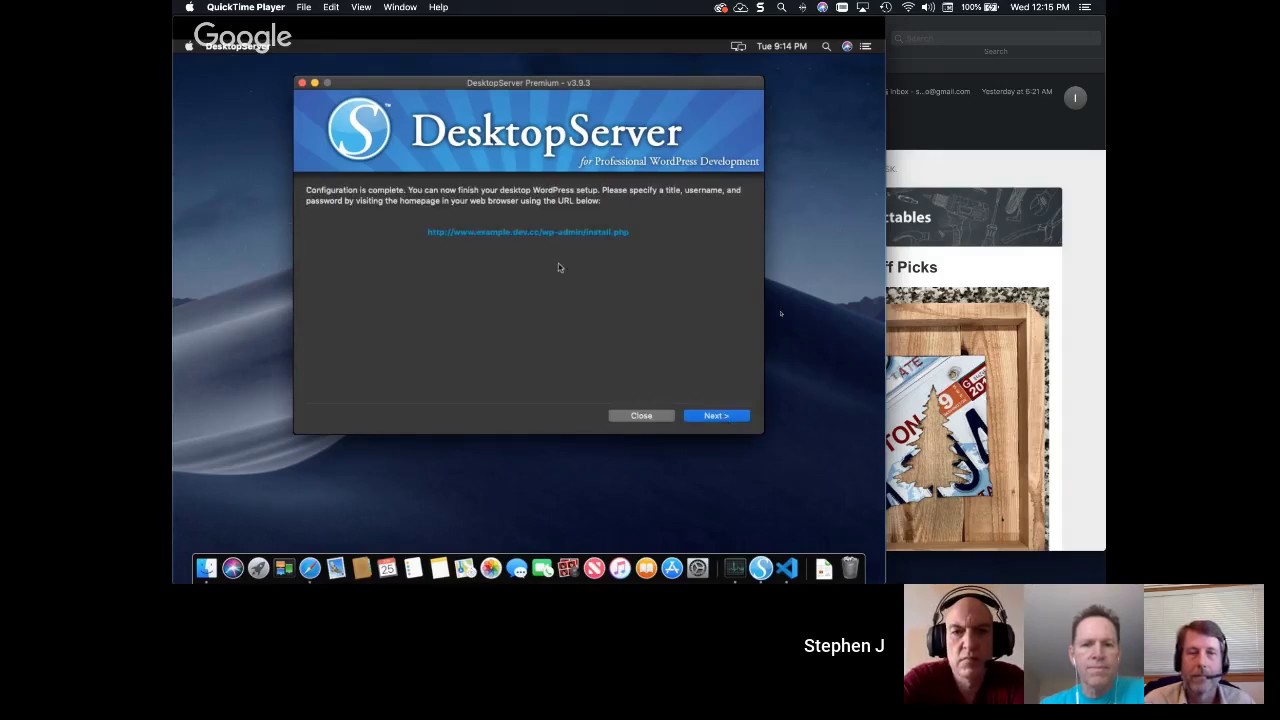Open System Preferences from the dock
The width and height of the screenshot is (1280, 720).
click(698, 569)
